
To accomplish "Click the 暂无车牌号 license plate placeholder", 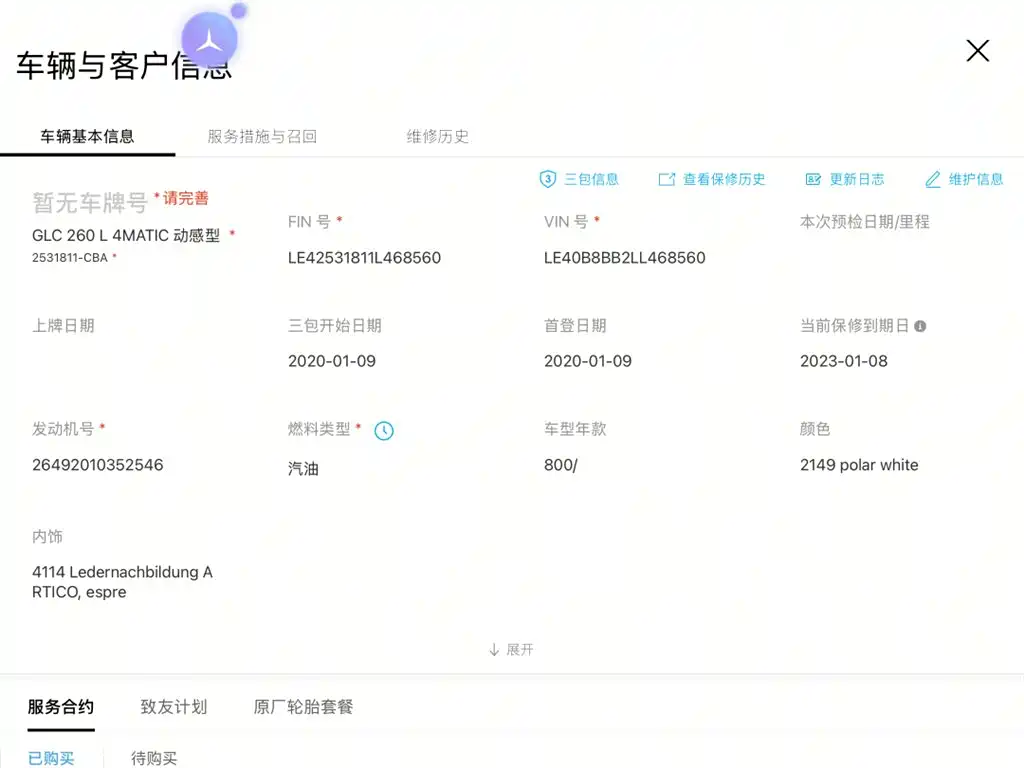I will pos(90,203).
